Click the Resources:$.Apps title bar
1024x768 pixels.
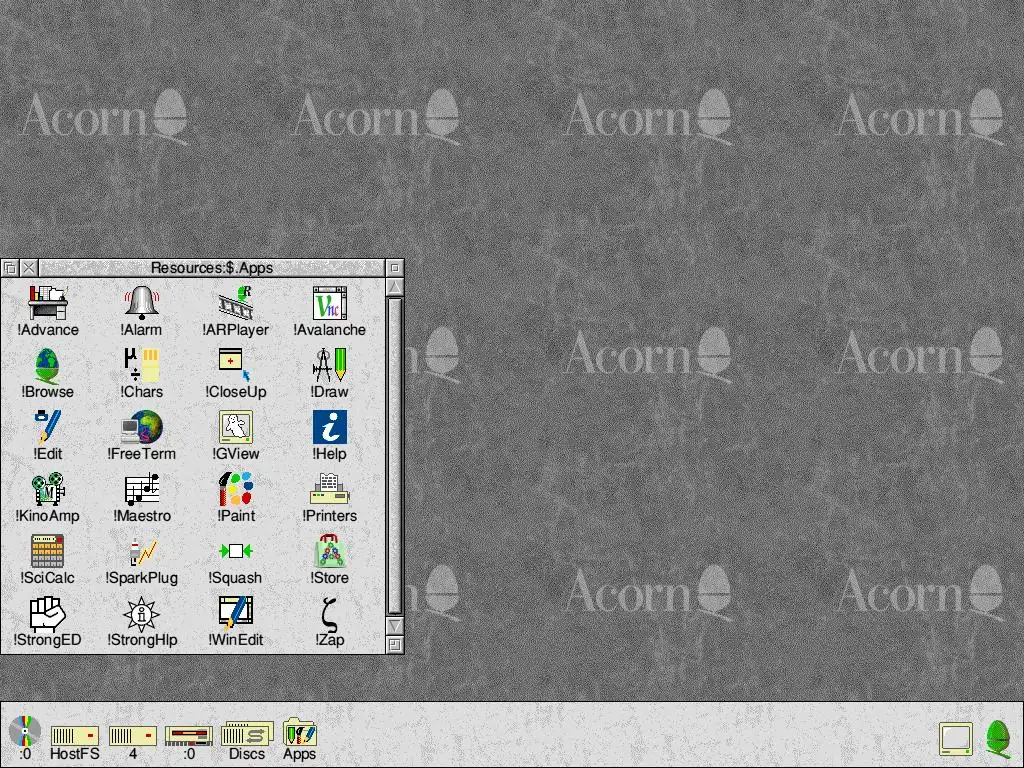pyautogui.click(x=212, y=268)
